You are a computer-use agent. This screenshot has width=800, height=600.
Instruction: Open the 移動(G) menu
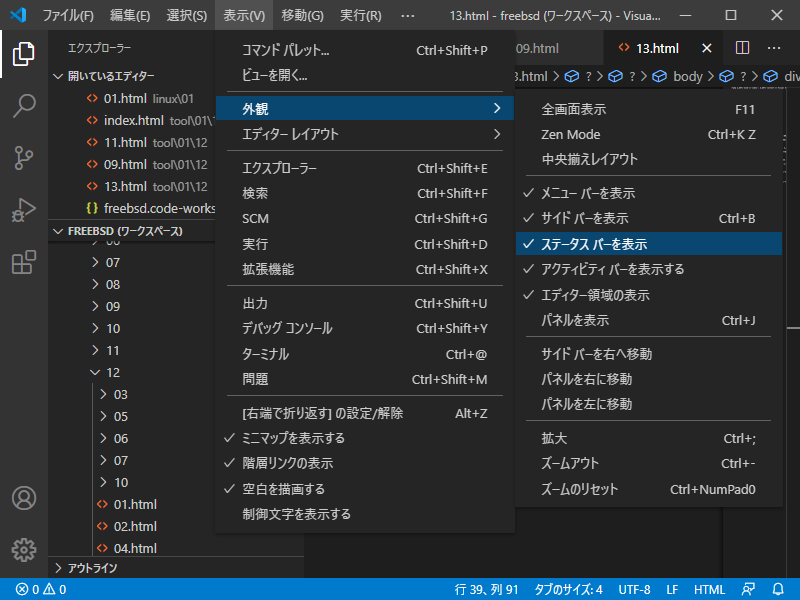click(x=303, y=16)
